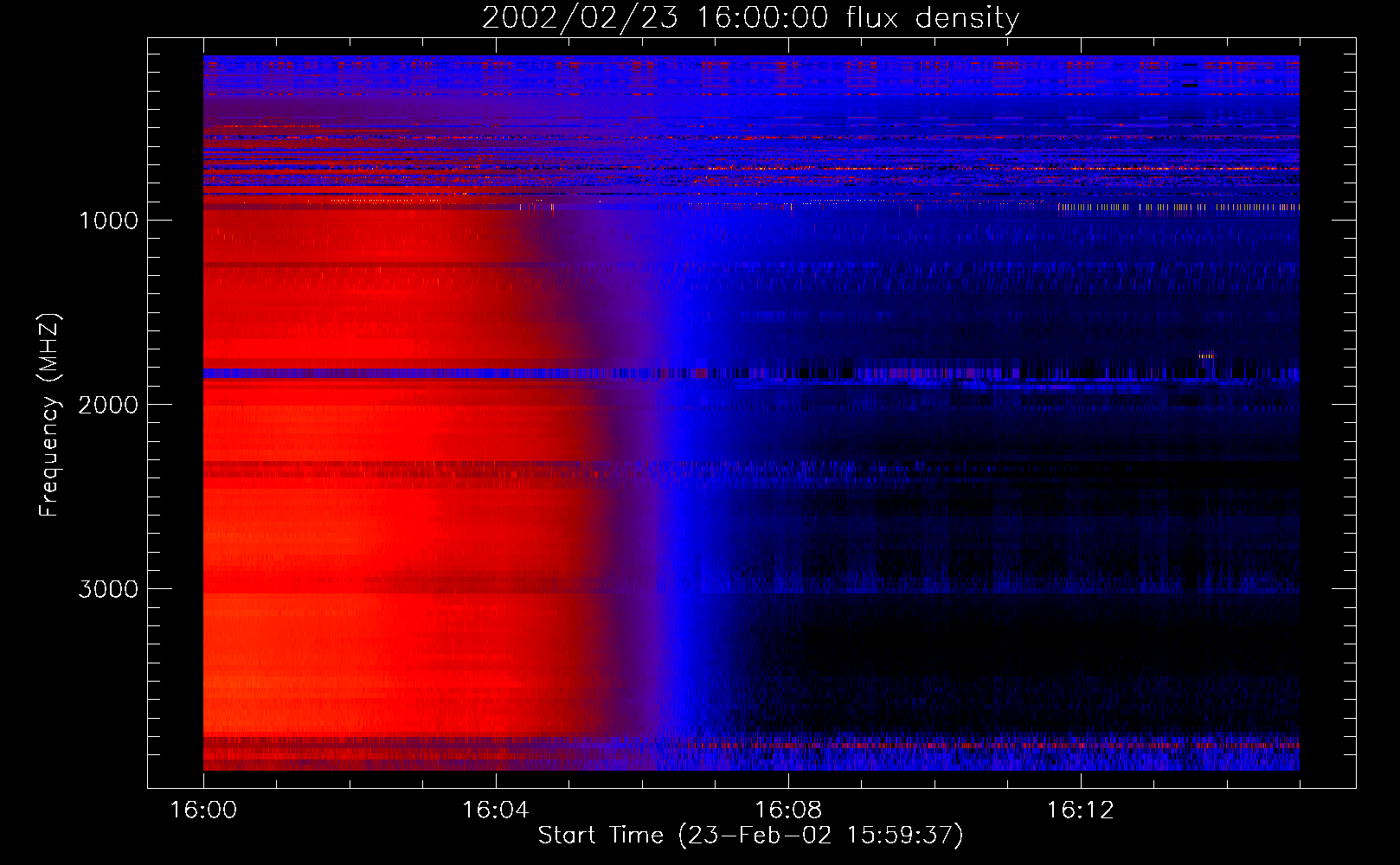Click the 'Start Time (23-Feb-02 15:59:37)' label
This screenshot has width=1400, height=865.
(750, 836)
